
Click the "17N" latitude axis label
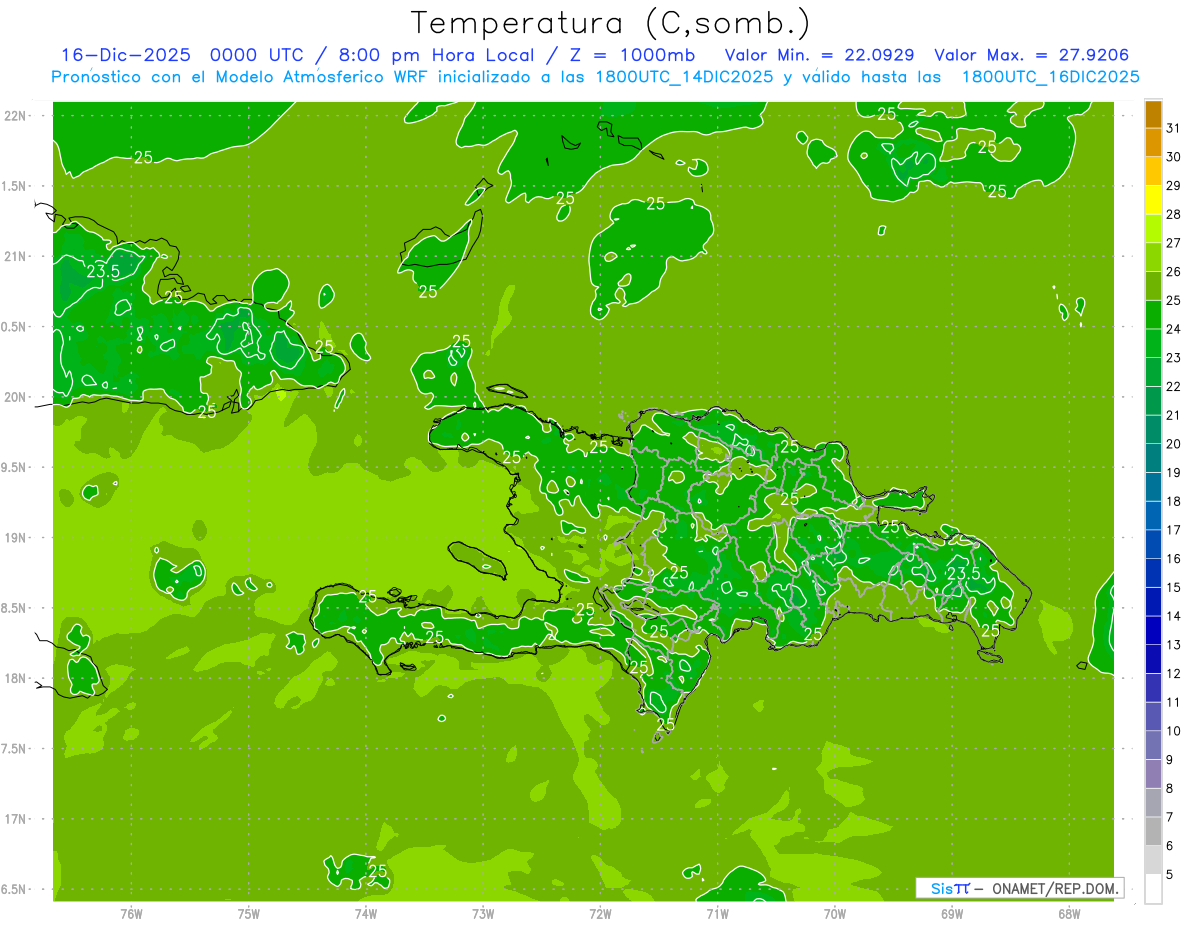(17, 819)
